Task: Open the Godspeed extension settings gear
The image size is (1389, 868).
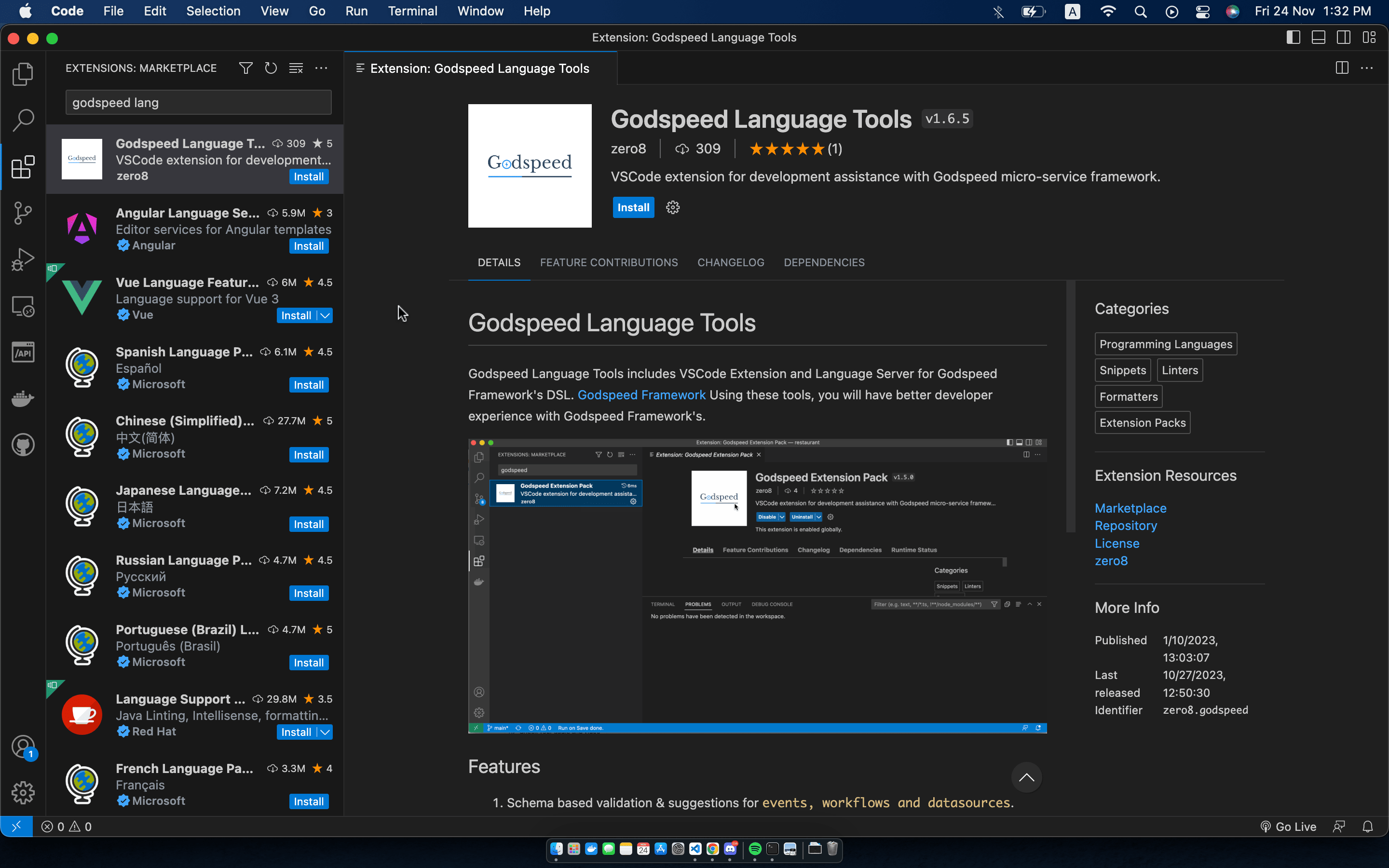Action: (673, 207)
